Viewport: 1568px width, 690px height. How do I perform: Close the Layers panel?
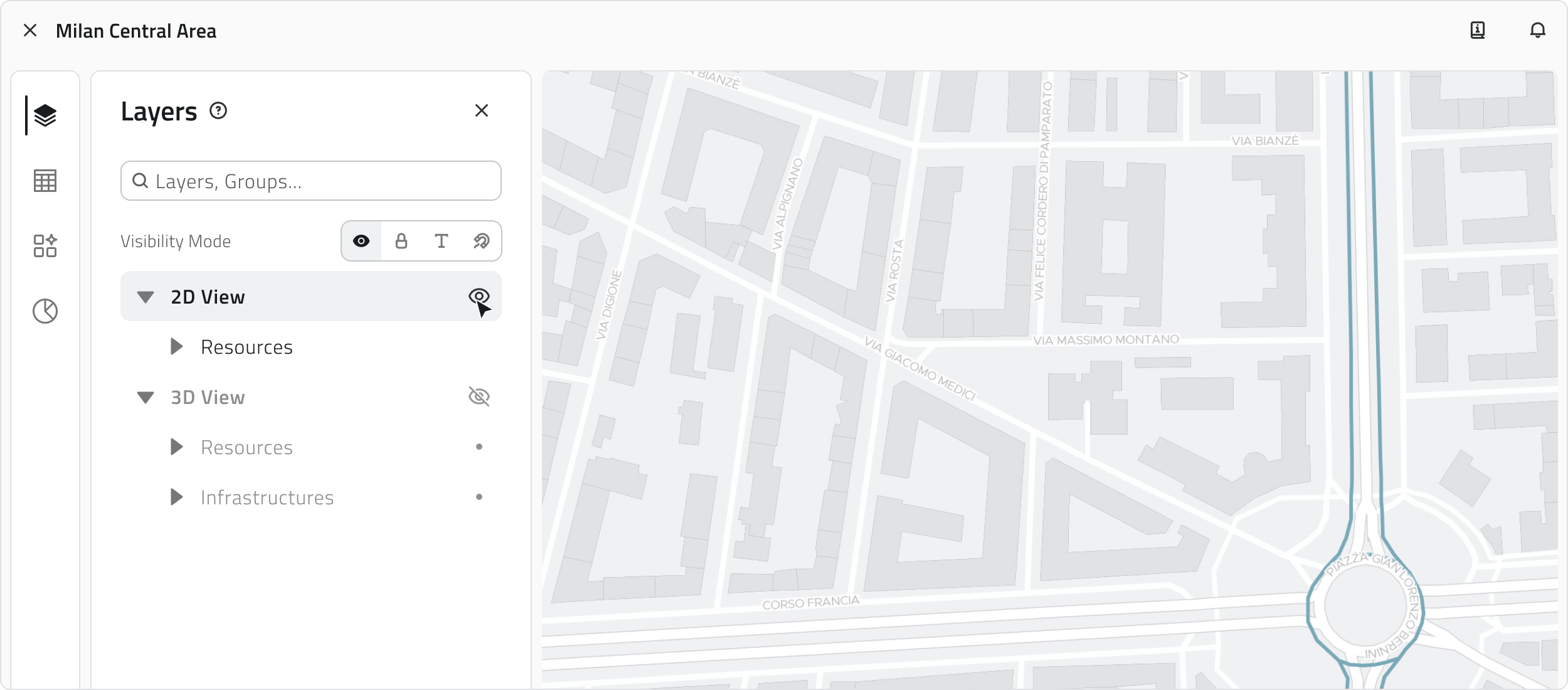(481, 111)
